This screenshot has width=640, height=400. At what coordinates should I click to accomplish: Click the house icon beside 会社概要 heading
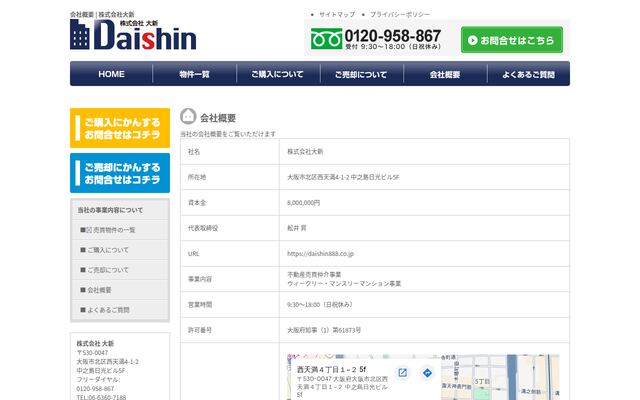[x=188, y=116]
